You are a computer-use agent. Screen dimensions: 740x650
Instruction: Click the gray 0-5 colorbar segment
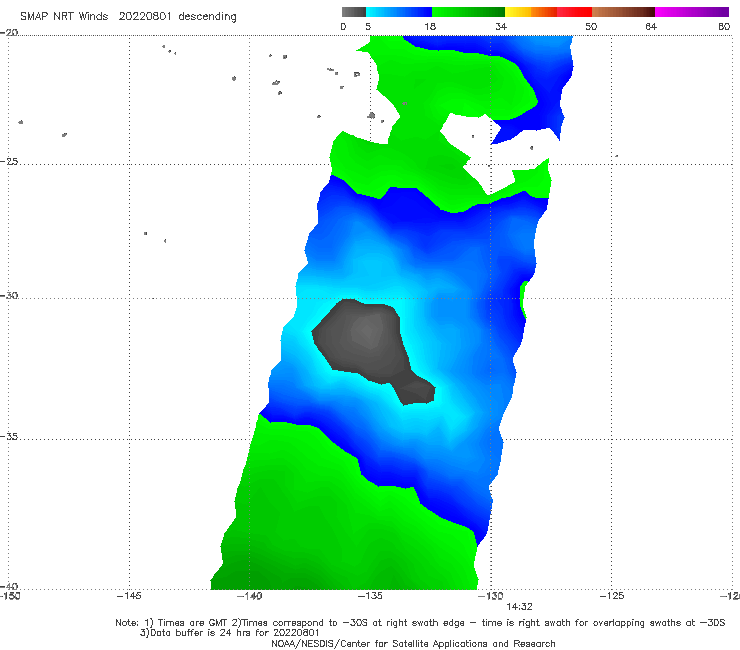click(x=353, y=12)
